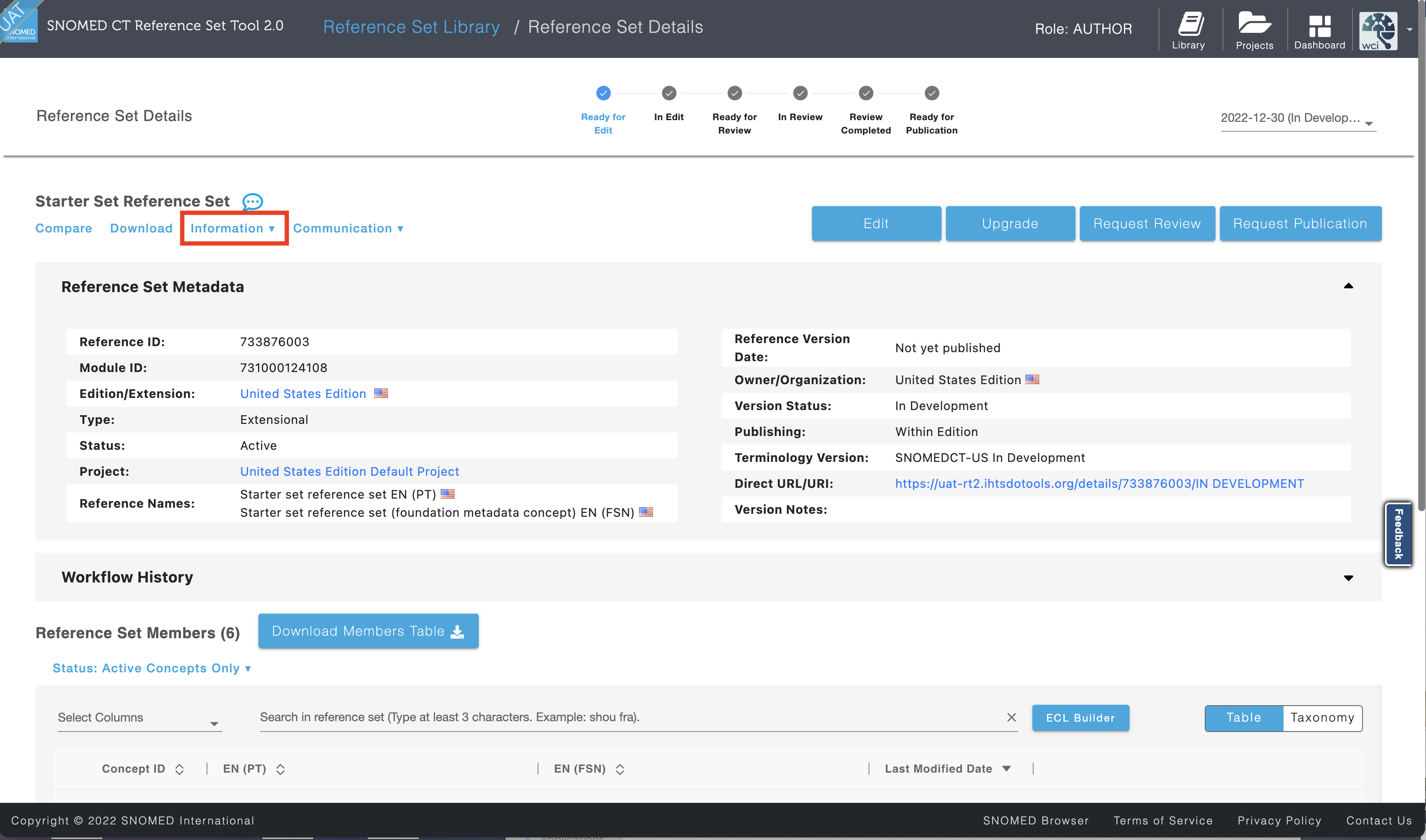
Task: Click the SNOMEDCT-US In Development text
Action: 990,457
